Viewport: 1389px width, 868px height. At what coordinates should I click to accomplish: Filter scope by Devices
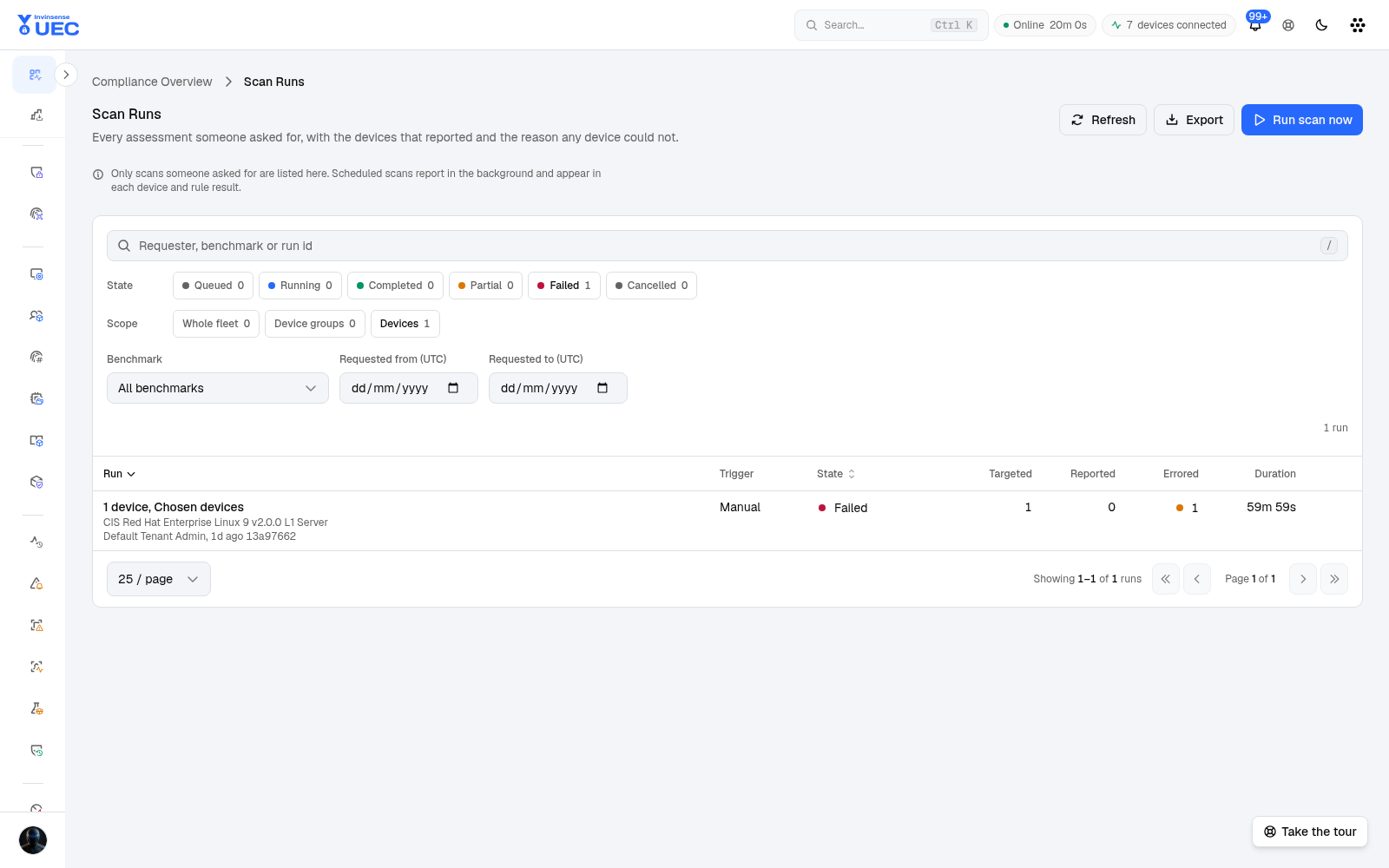click(405, 324)
